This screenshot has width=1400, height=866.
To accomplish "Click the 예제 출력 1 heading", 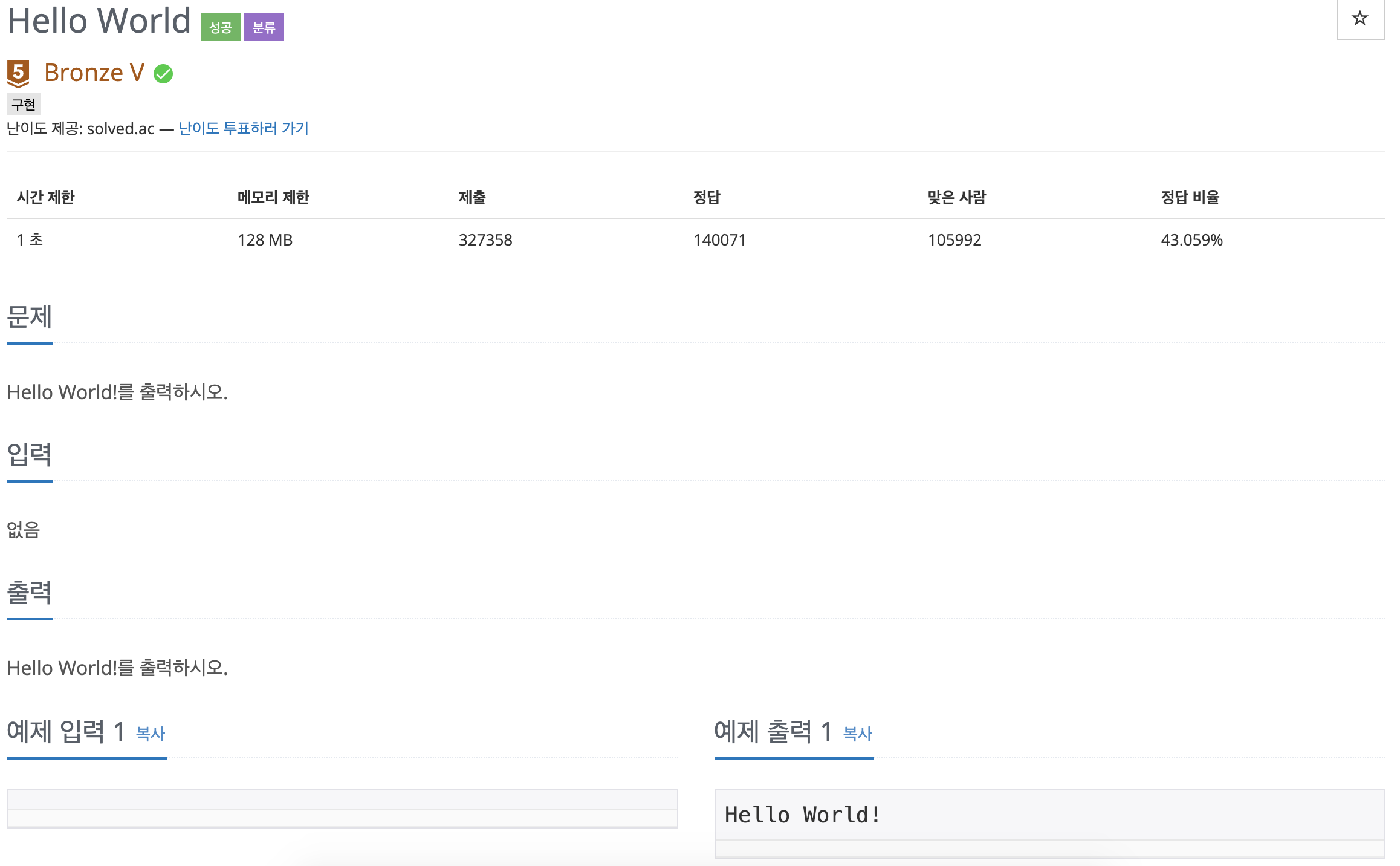I will [773, 732].
